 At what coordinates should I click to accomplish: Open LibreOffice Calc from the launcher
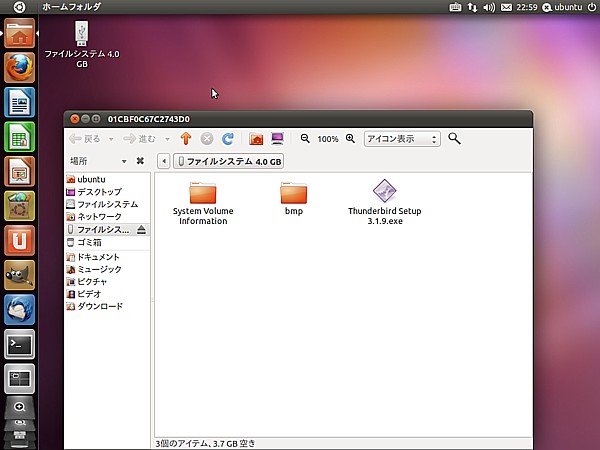19,137
